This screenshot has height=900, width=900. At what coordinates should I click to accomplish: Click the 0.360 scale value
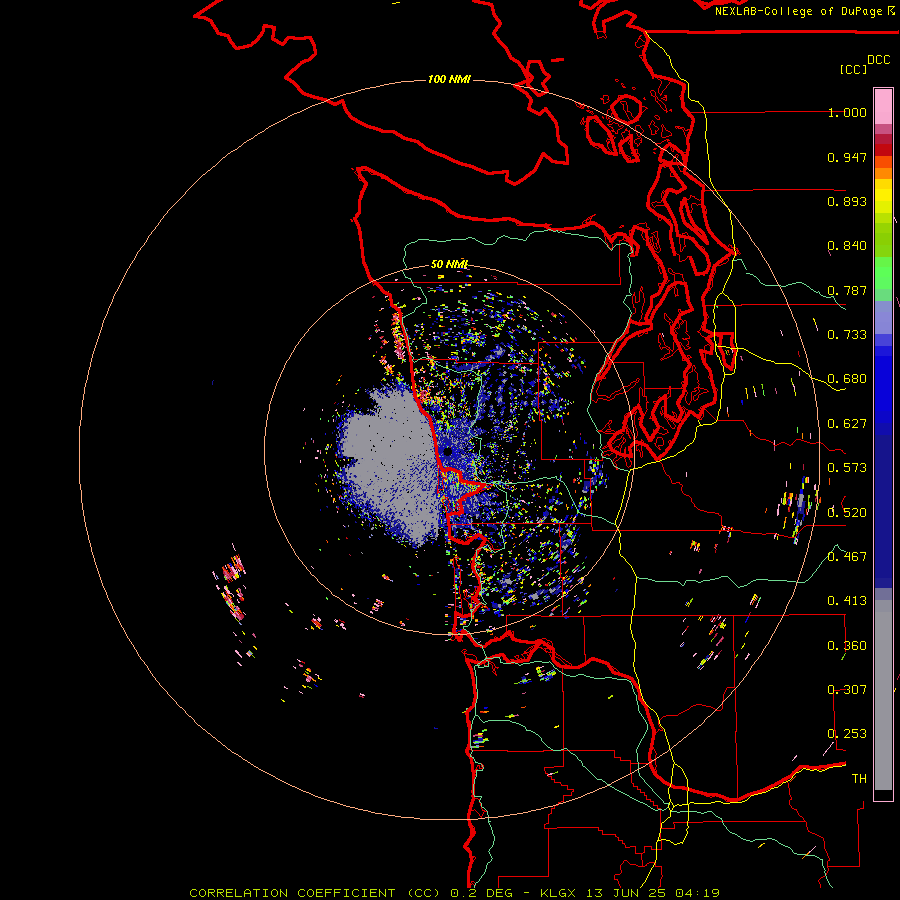pyautogui.click(x=847, y=646)
